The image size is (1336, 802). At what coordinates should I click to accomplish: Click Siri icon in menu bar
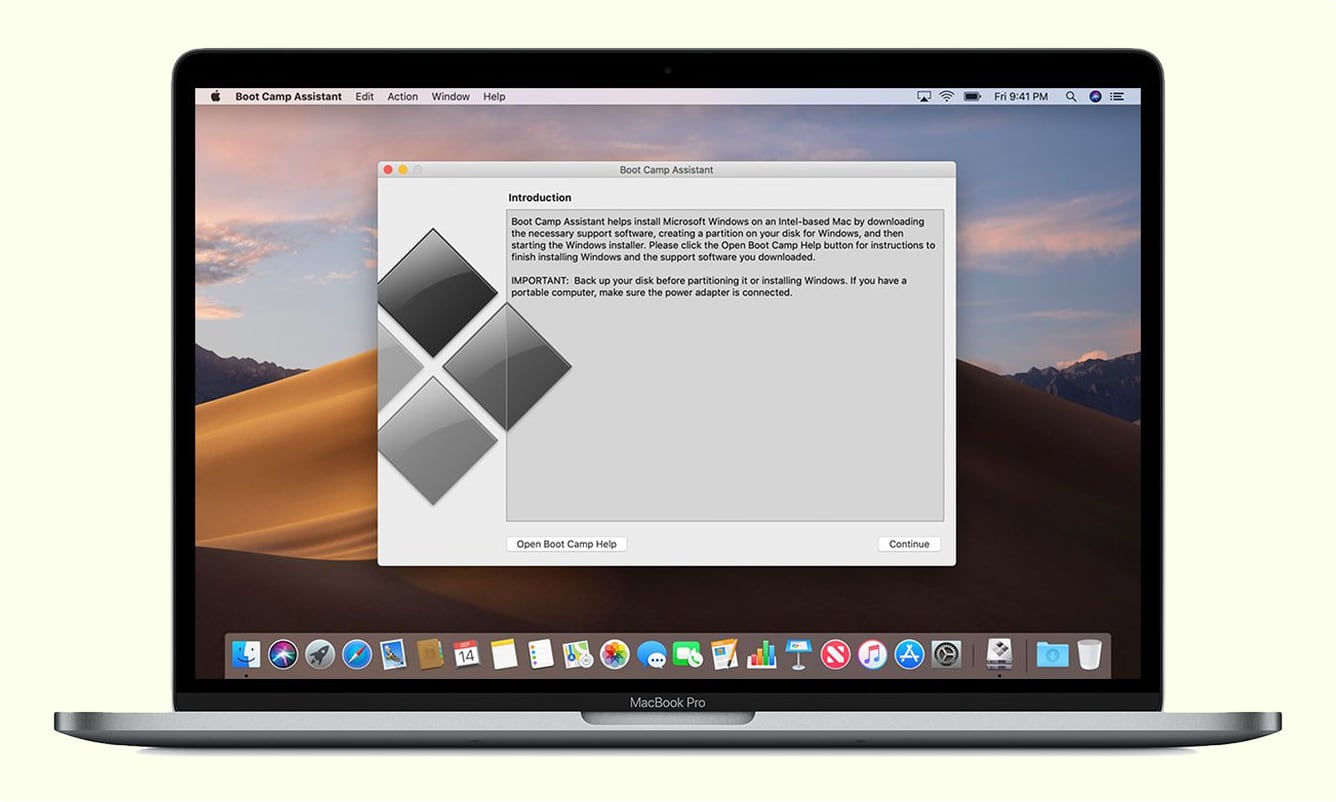[x=1095, y=97]
